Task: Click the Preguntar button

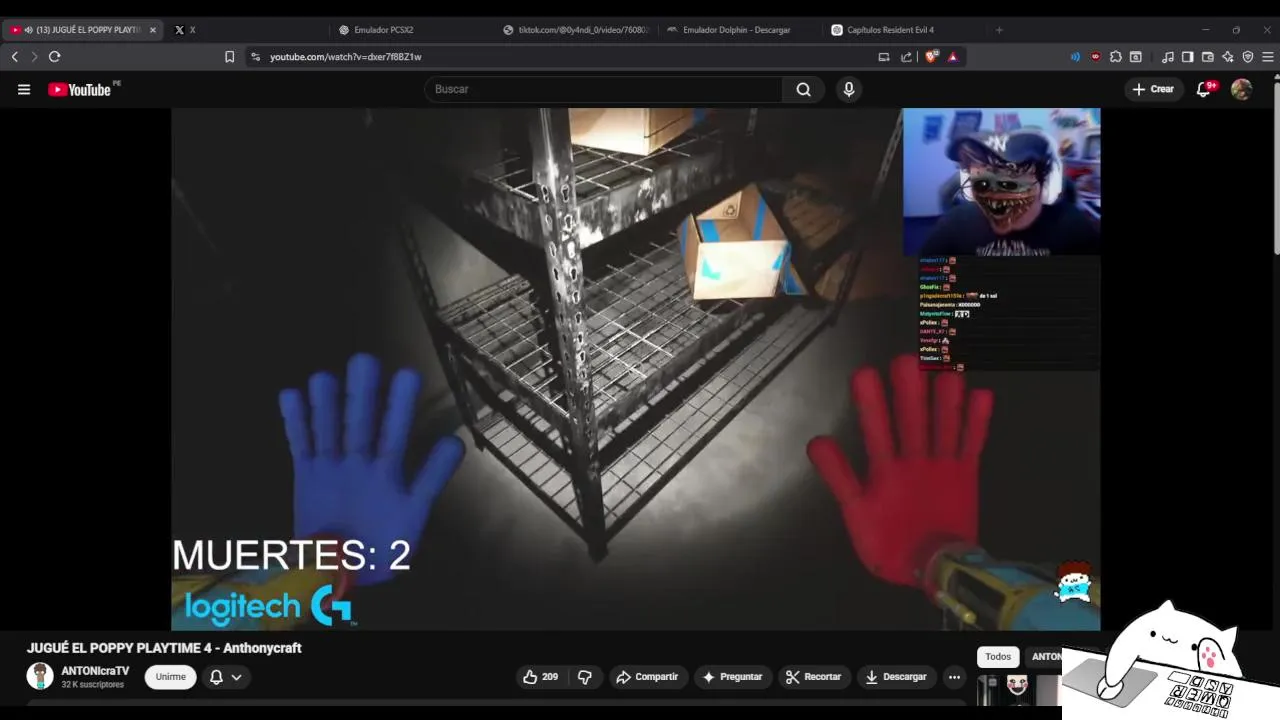Action: pos(733,677)
